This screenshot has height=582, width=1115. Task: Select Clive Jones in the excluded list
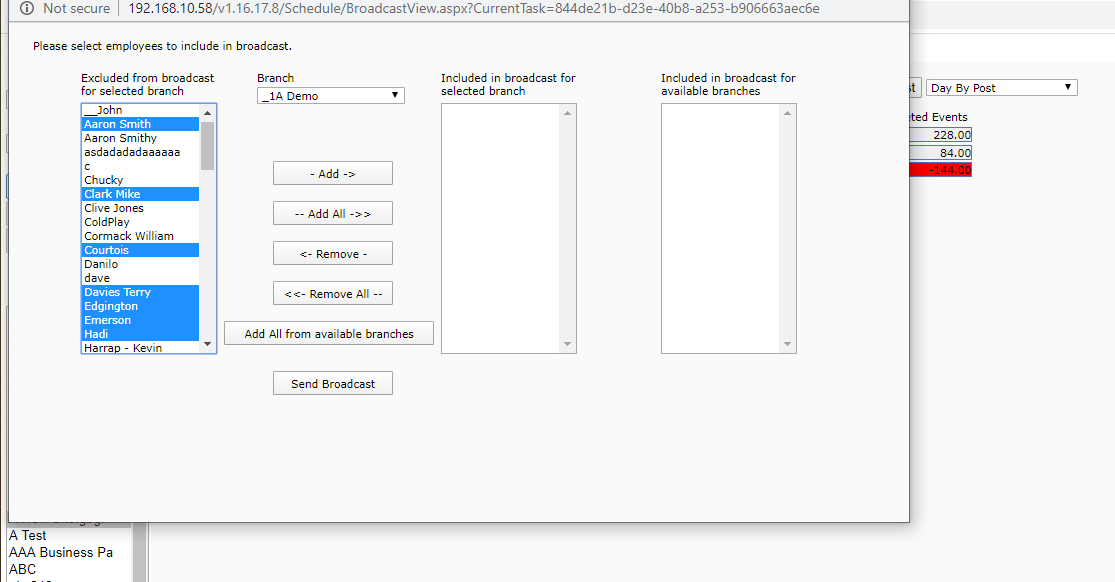114,208
